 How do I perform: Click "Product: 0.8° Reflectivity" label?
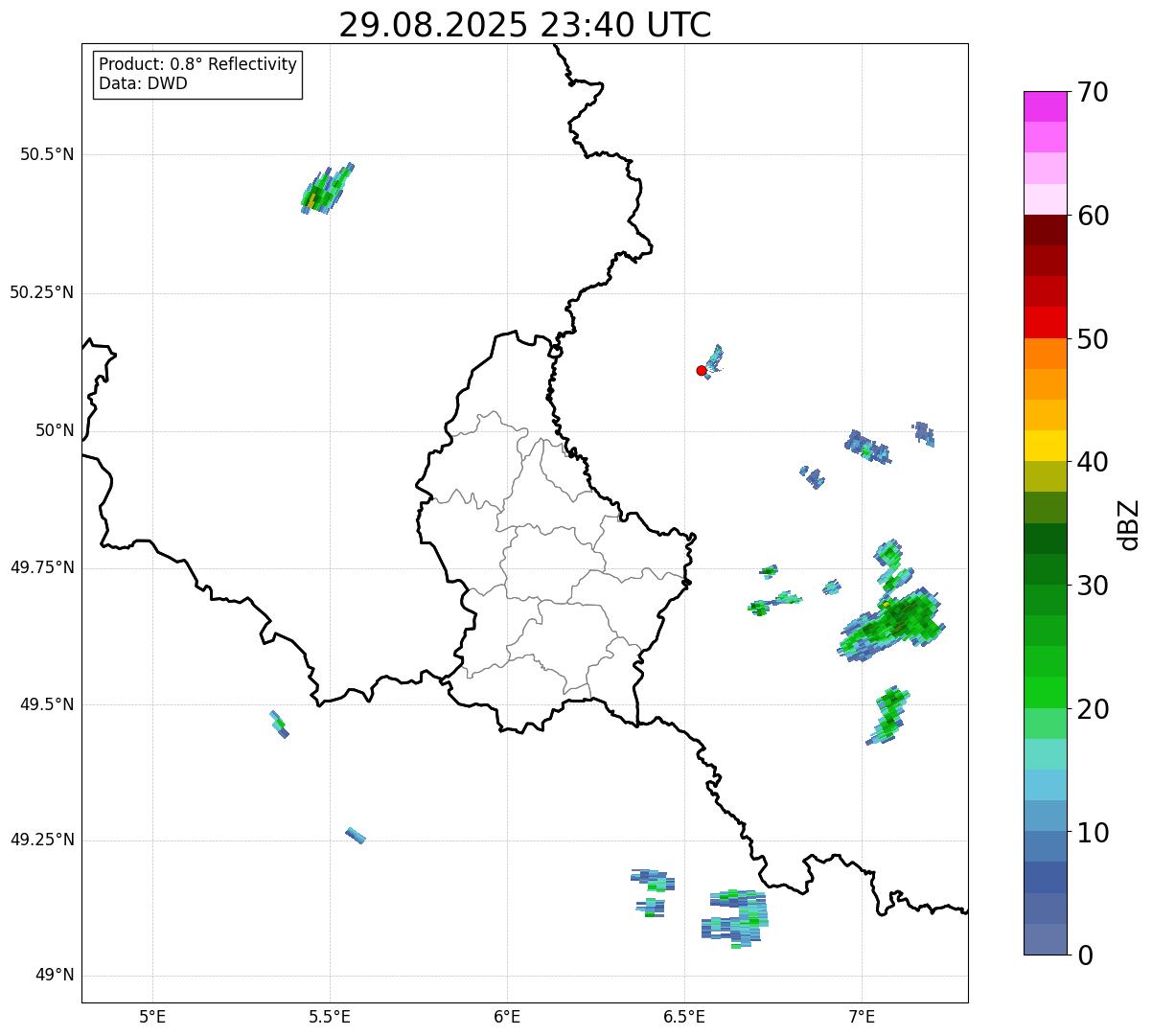[198, 64]
